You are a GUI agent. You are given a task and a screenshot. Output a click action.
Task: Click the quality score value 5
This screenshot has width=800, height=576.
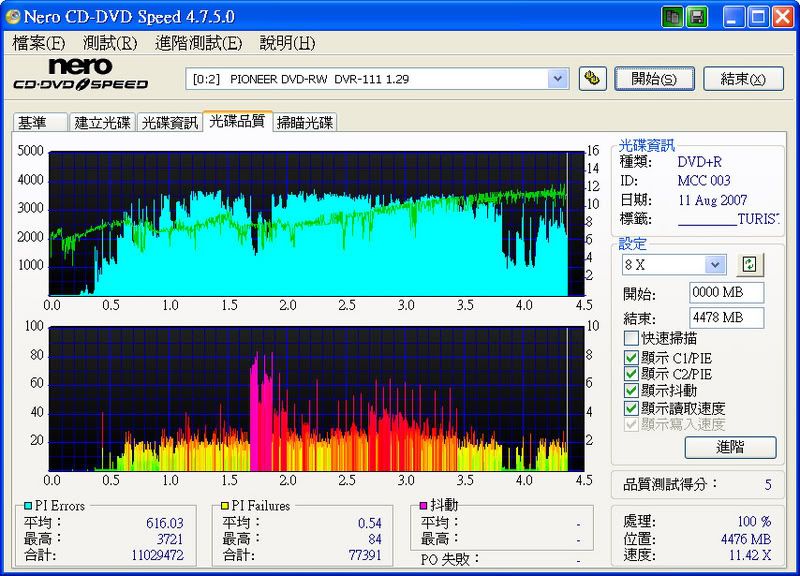(x=768, y=485)
